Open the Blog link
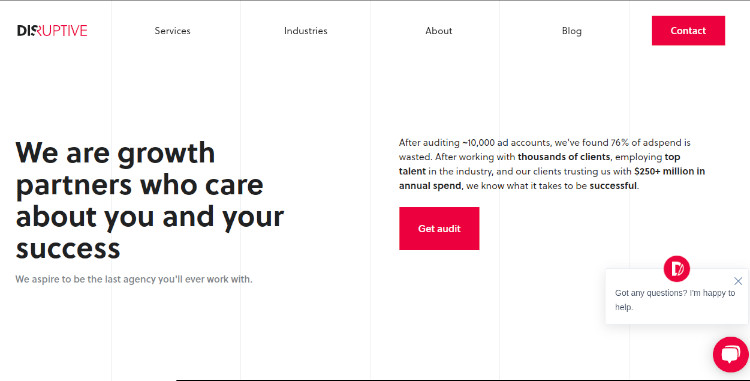Screen dimensions: 750x381 tap(572, 31)
